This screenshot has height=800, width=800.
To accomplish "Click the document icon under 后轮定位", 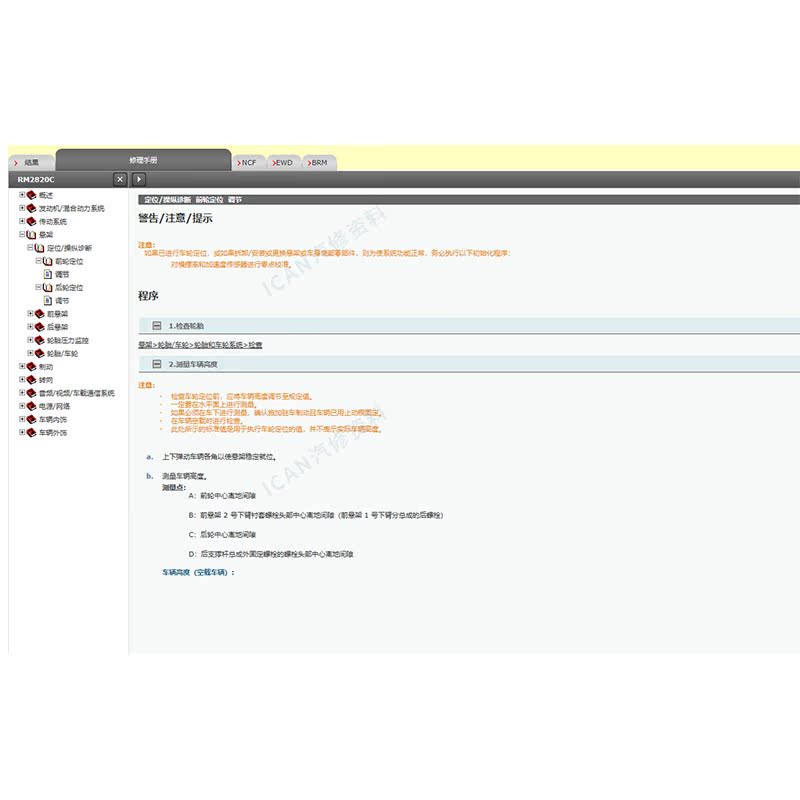I will [x=48, y=301].
